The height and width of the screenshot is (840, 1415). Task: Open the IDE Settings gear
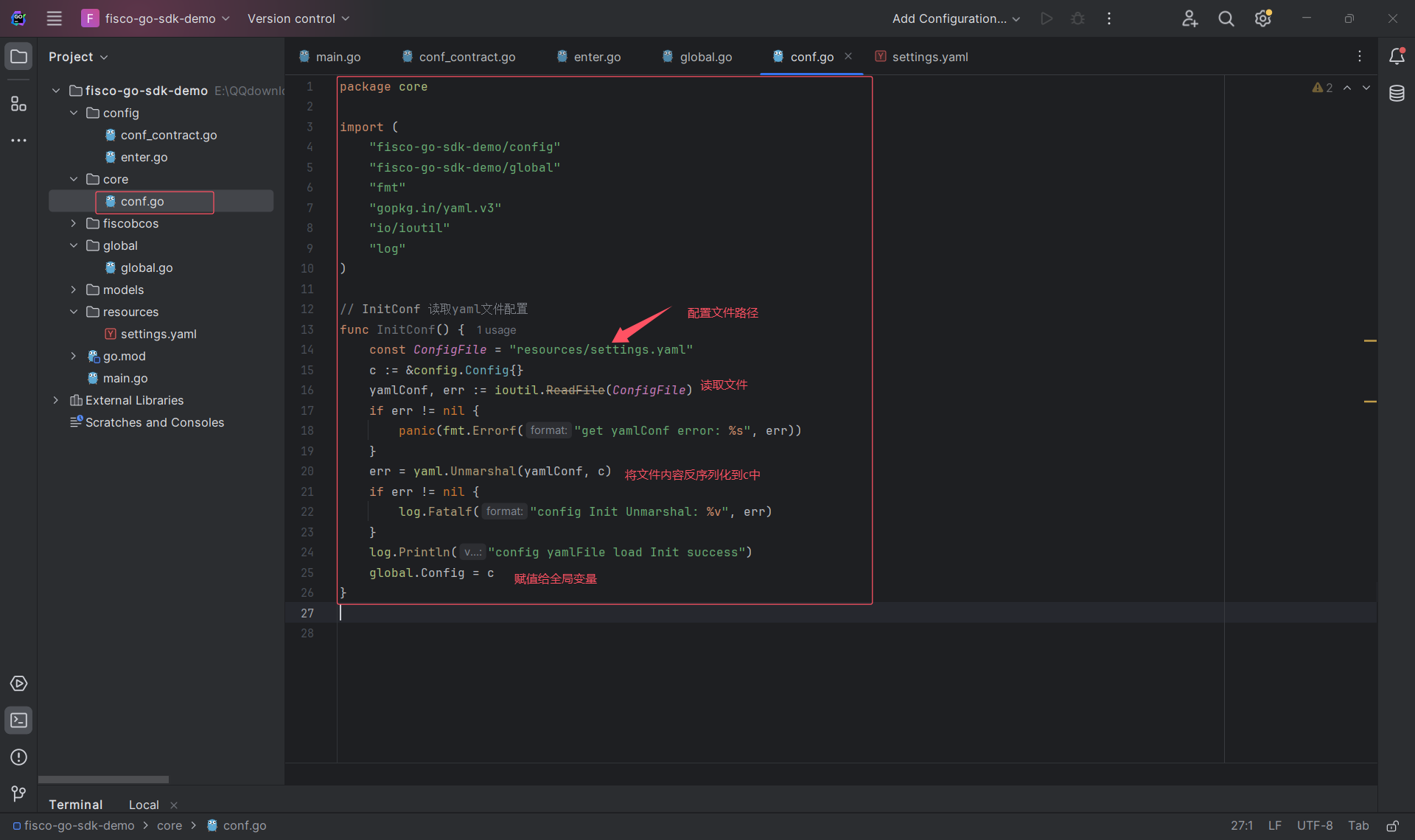pos(1262,18)
